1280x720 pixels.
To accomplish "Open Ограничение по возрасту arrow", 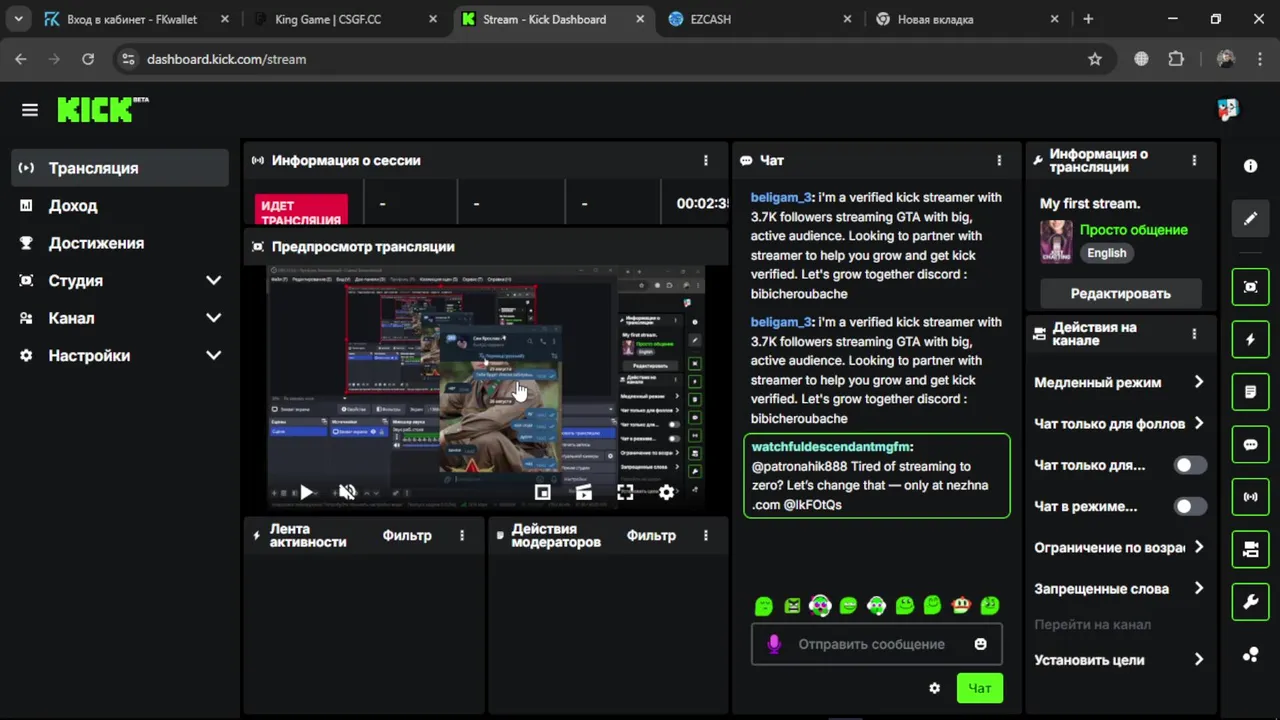I will 1198,547.
